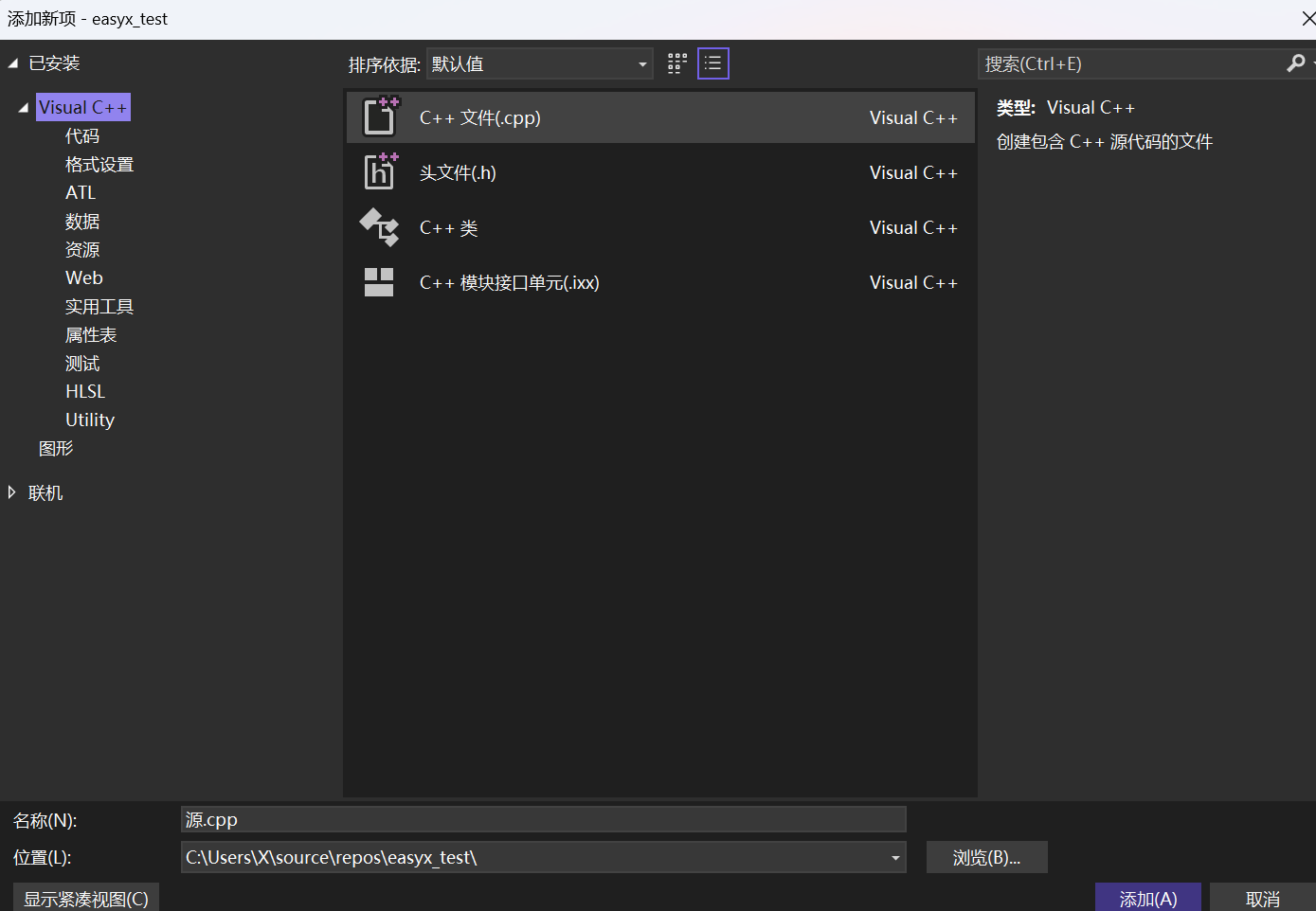This screenshot has width=1316, height=911.
Task: Click the 联机 label
Action: pos(45,492)
